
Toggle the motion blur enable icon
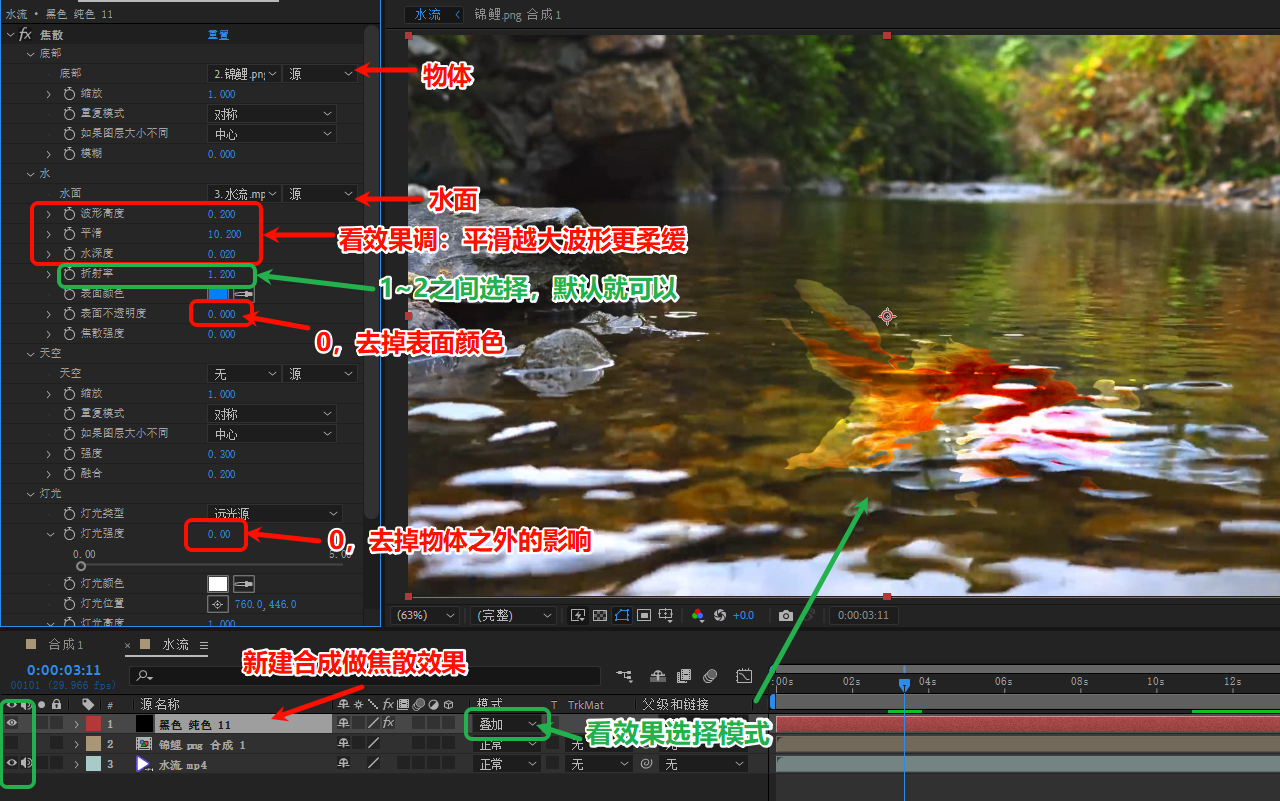[x=710, y=676]
